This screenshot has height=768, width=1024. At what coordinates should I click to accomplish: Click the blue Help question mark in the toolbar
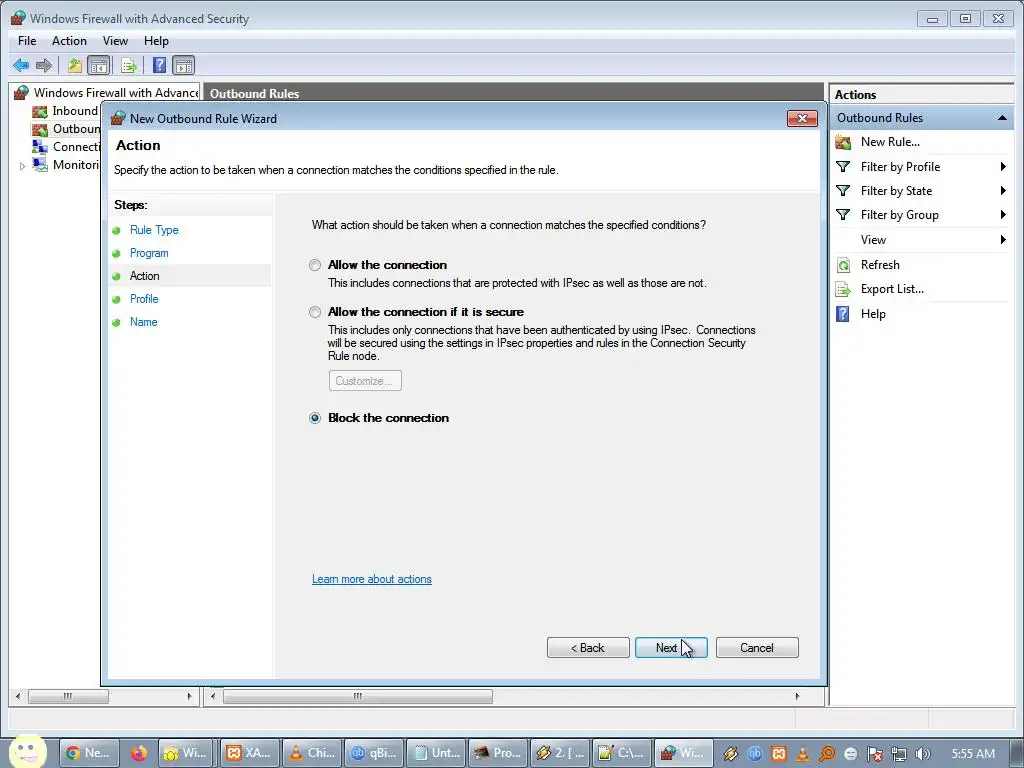click(159, 65)
